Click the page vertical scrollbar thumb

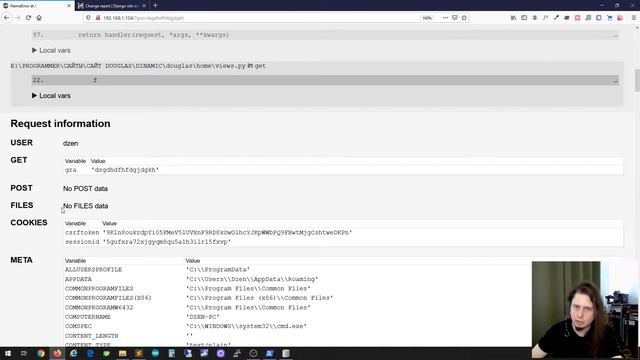coord(637,80)
